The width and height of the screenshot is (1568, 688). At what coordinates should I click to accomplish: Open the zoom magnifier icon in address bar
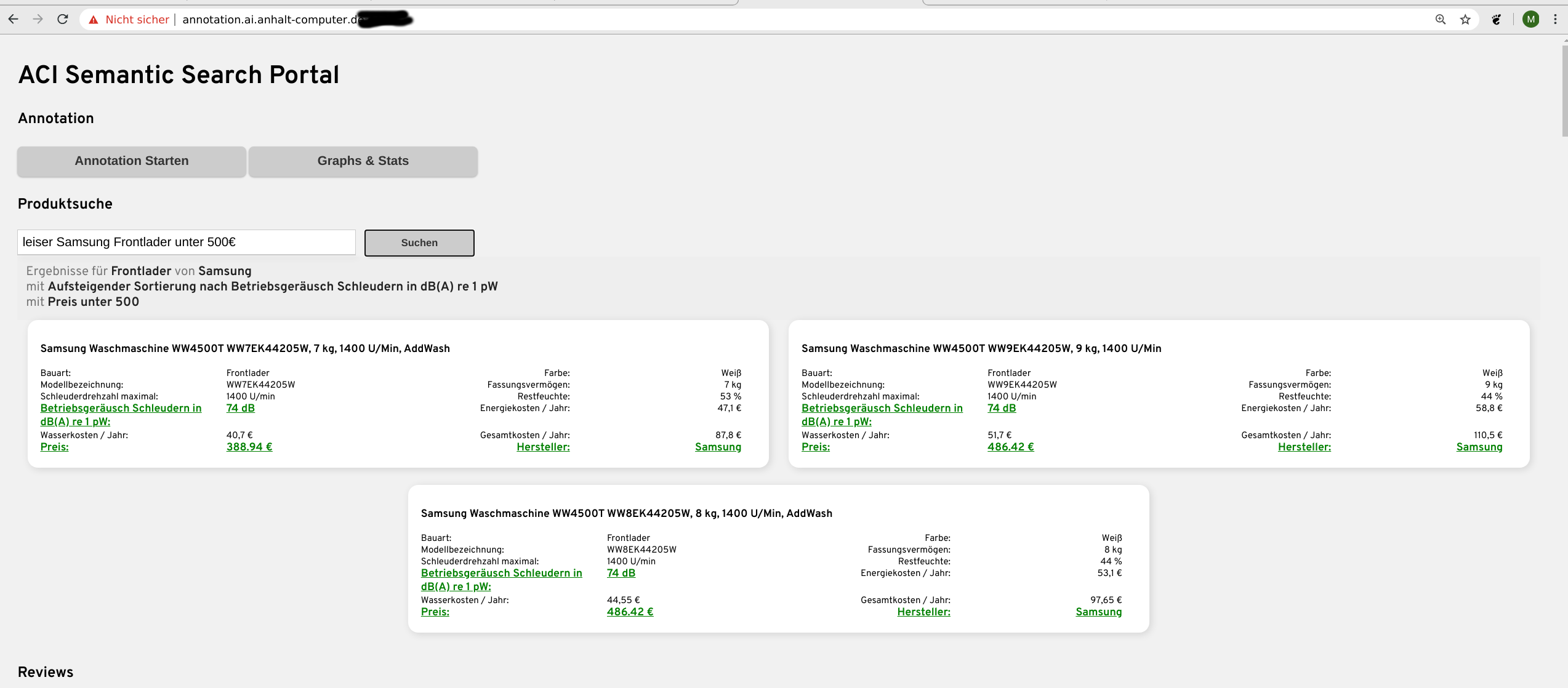(x=1440, y=20)
